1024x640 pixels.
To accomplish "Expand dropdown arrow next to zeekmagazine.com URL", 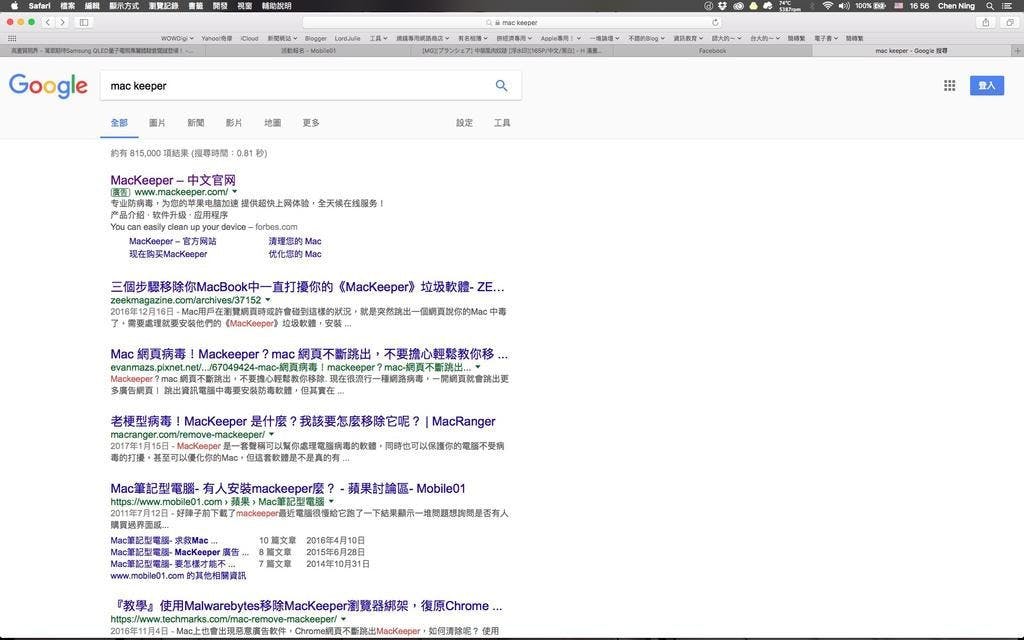I will (x=268, y=300).
